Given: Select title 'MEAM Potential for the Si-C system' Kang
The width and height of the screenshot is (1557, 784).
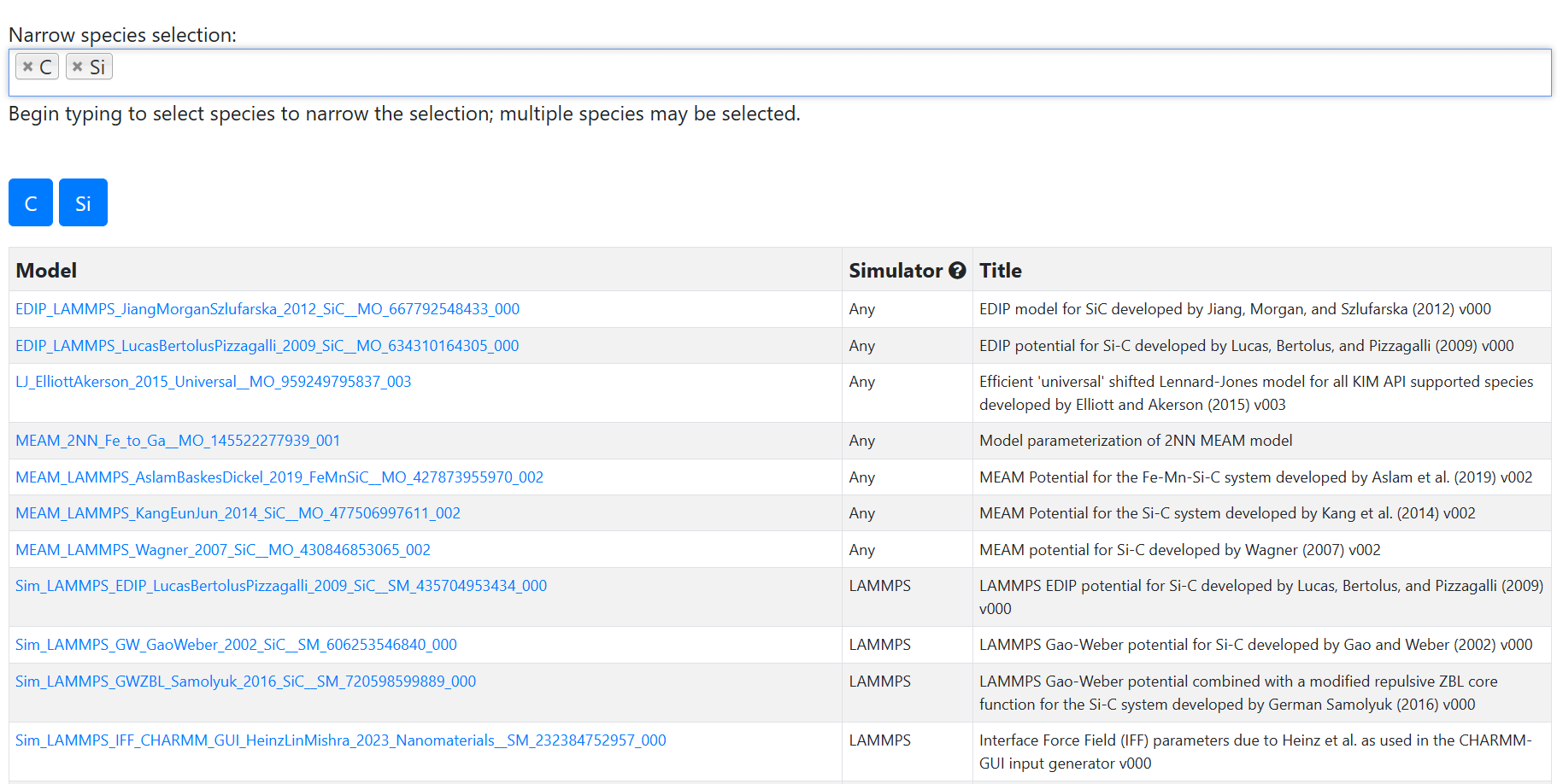Looking at the screenshot, I should (1227, 513).
